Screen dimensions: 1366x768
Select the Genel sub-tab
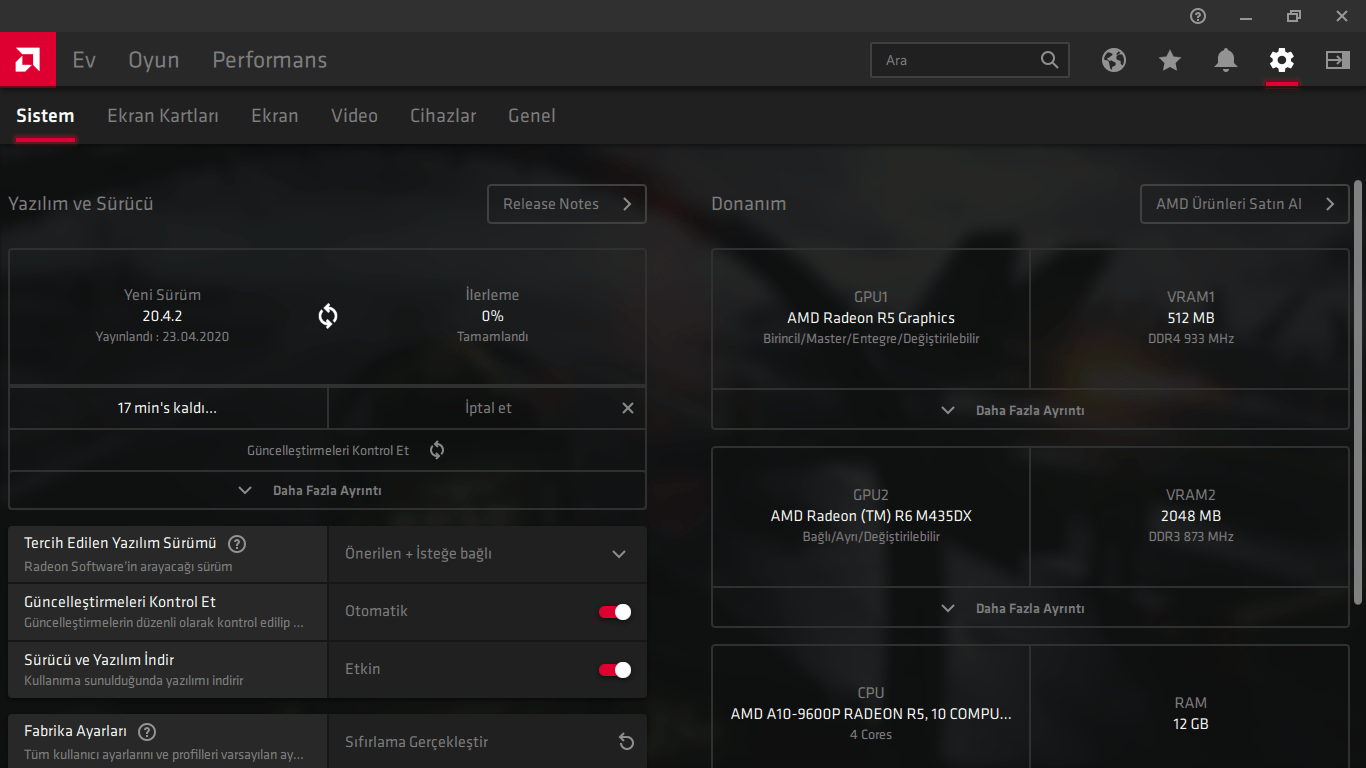(x=532, y=116)
